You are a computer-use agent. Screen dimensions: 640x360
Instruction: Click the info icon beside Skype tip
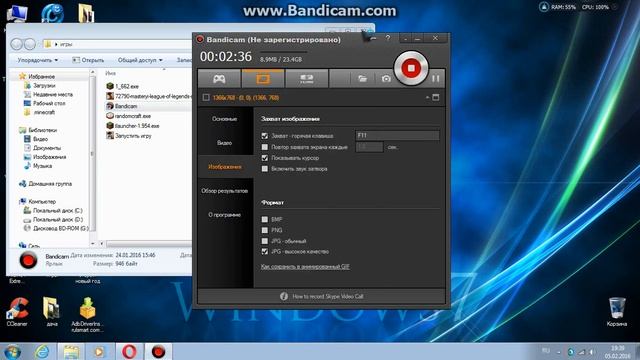284,296
